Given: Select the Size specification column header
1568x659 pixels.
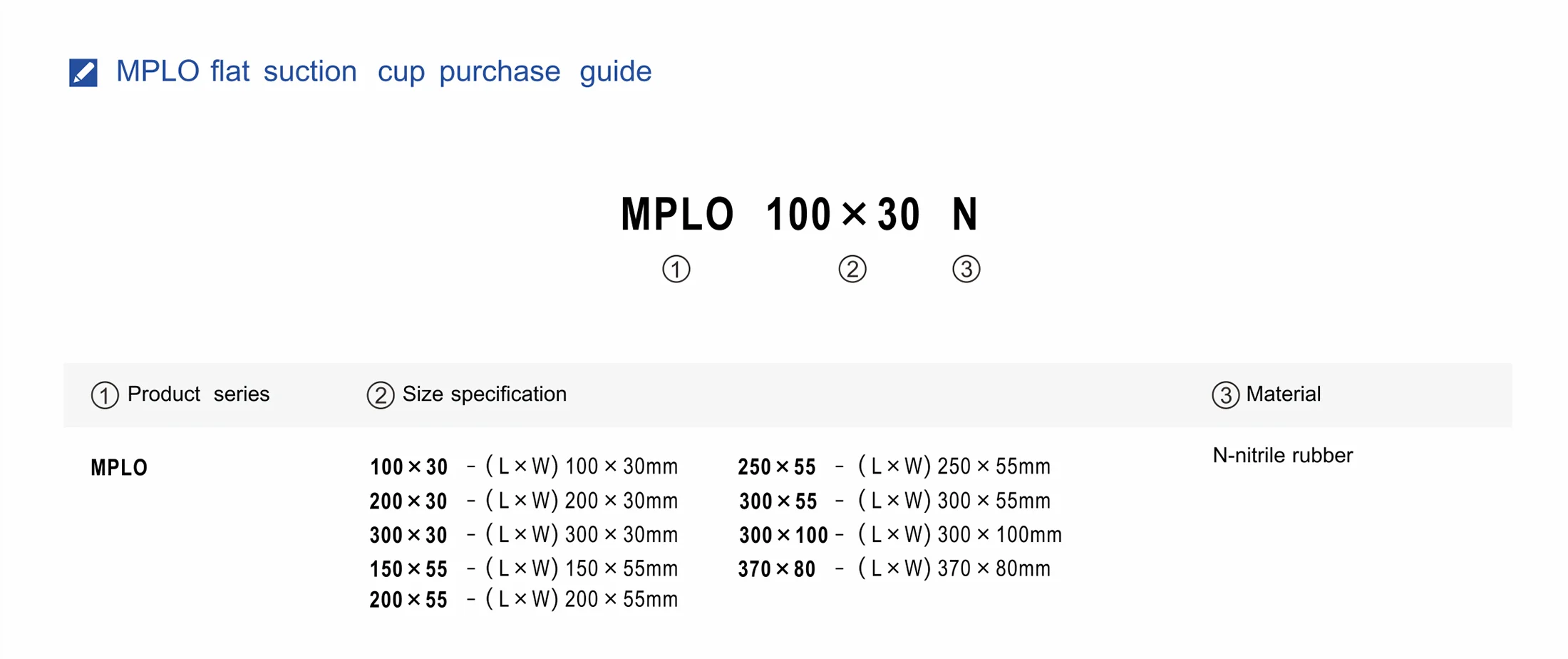Looking at the screenshot, I should pos(484,394).
